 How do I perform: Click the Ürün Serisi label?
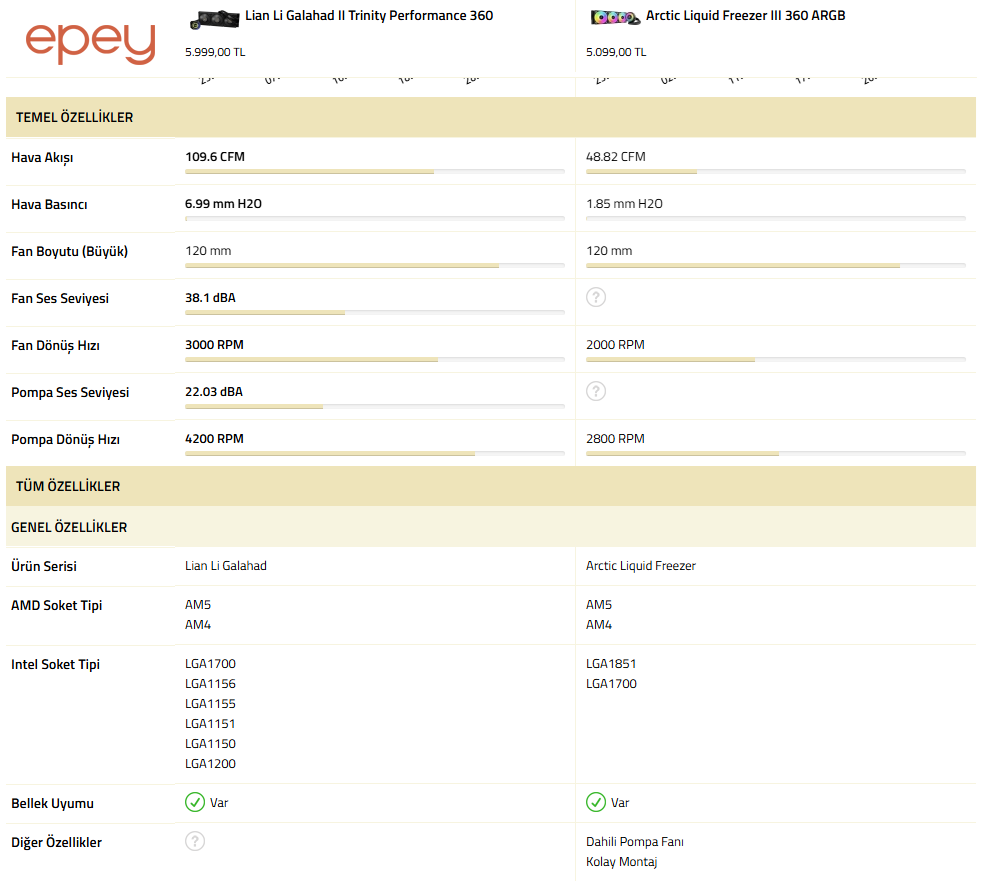click(44, 566)
